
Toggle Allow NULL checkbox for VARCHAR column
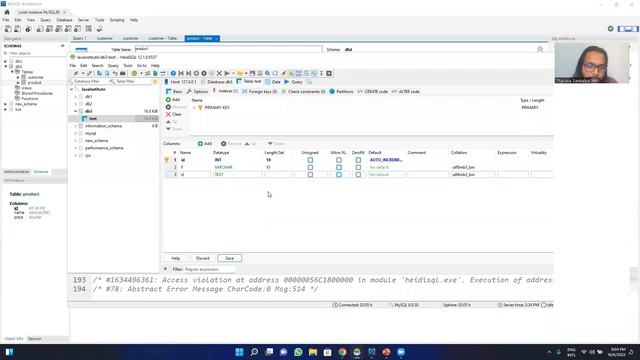pos(339,167)
